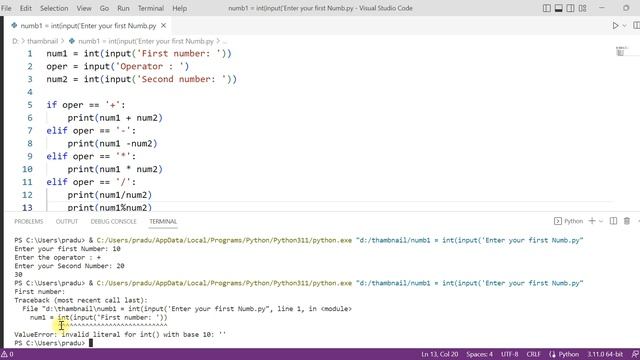Click the File path line in traceback
The height and width of the screenshot is (360, 640).
[x=187, y=309]
